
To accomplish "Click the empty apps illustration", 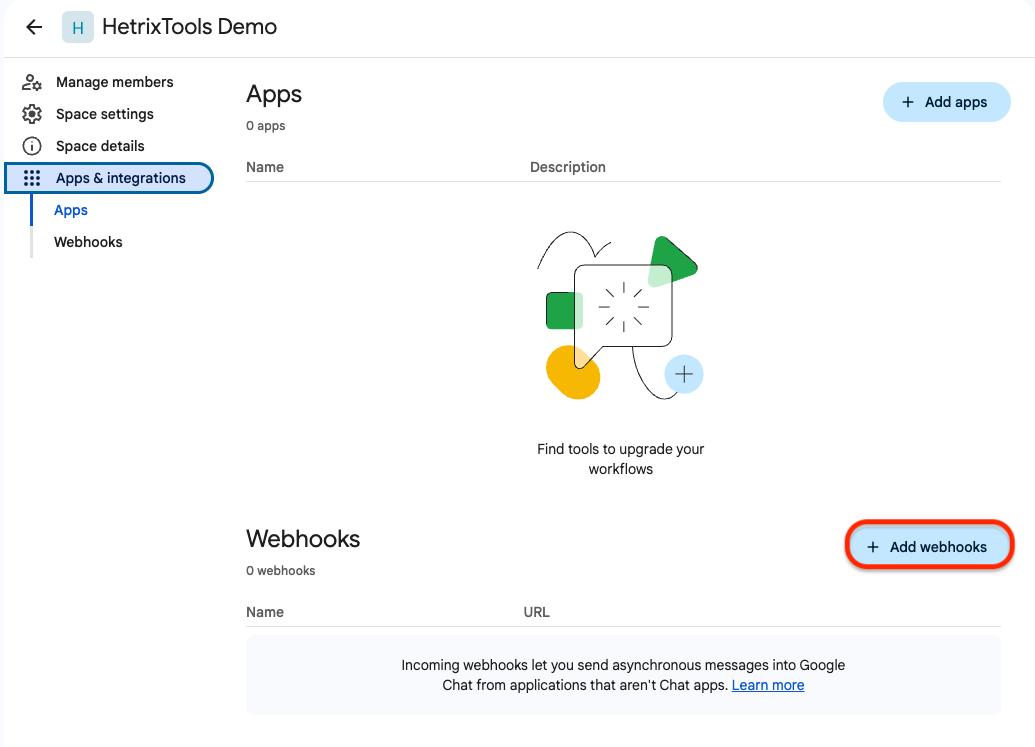I will (x=620, y=315).
